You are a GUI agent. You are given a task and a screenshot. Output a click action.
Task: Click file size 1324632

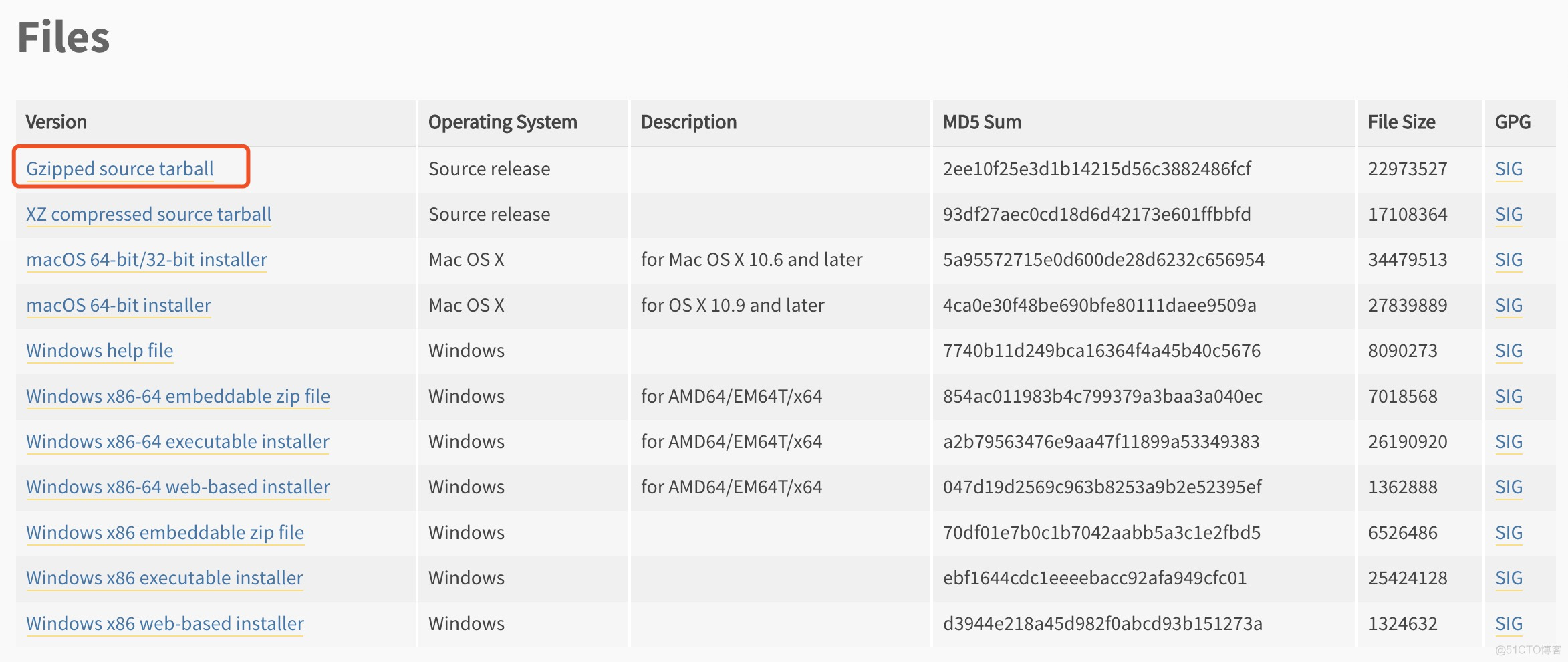pyautogui.click(x=1402, y=624)
